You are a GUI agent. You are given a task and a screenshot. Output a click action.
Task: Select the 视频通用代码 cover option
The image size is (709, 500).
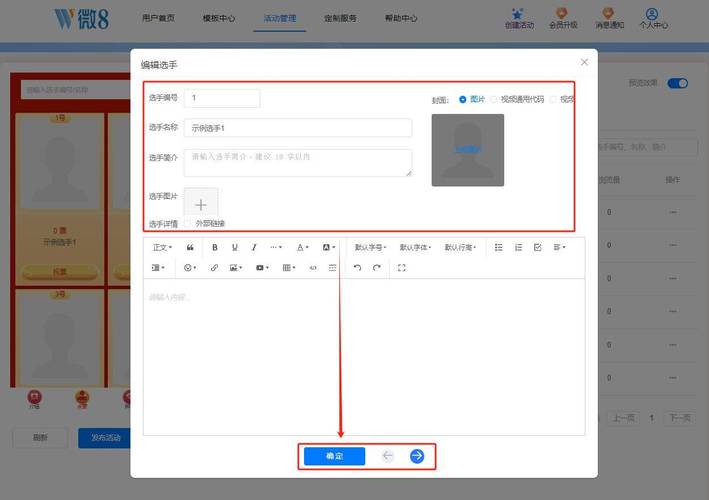pyautogui.click(x=494, y=99)
